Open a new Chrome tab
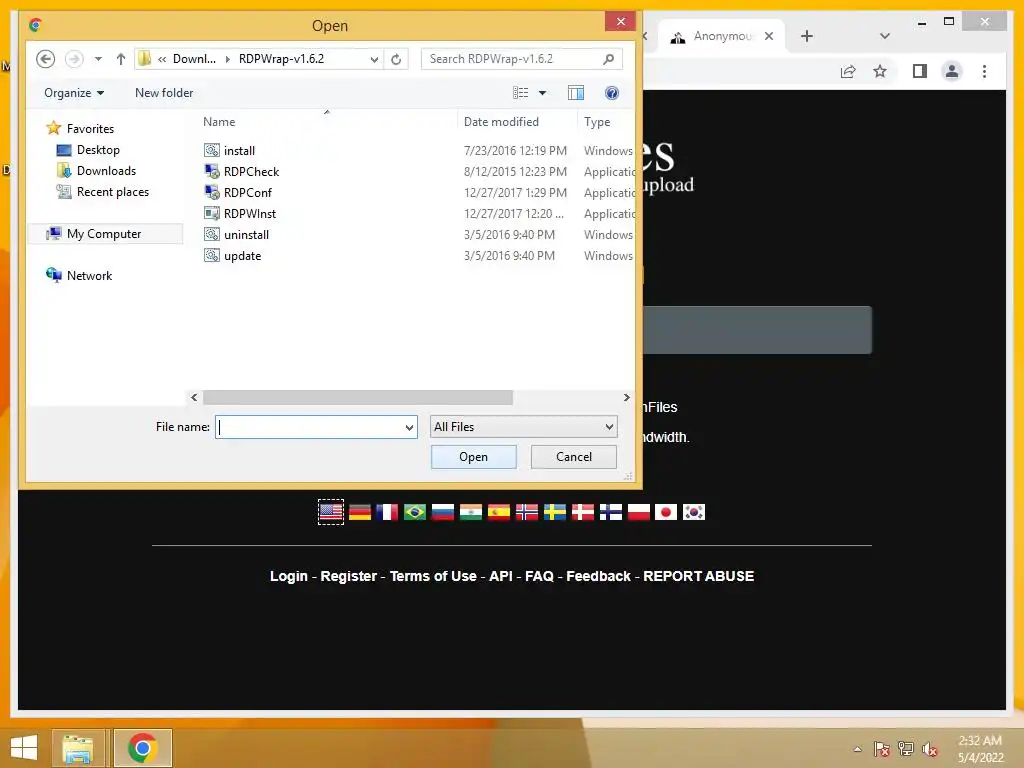 pyautogui.click(x=807, y=36)
